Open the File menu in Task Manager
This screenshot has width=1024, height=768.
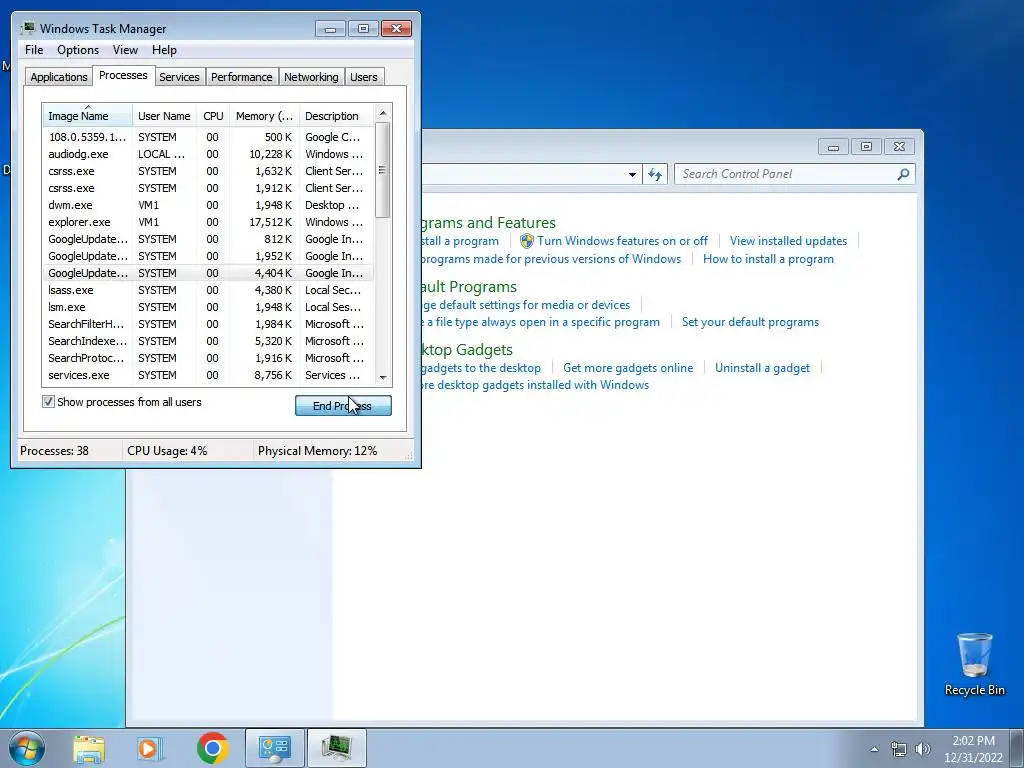pyautogui.click(x=34, y=50)
